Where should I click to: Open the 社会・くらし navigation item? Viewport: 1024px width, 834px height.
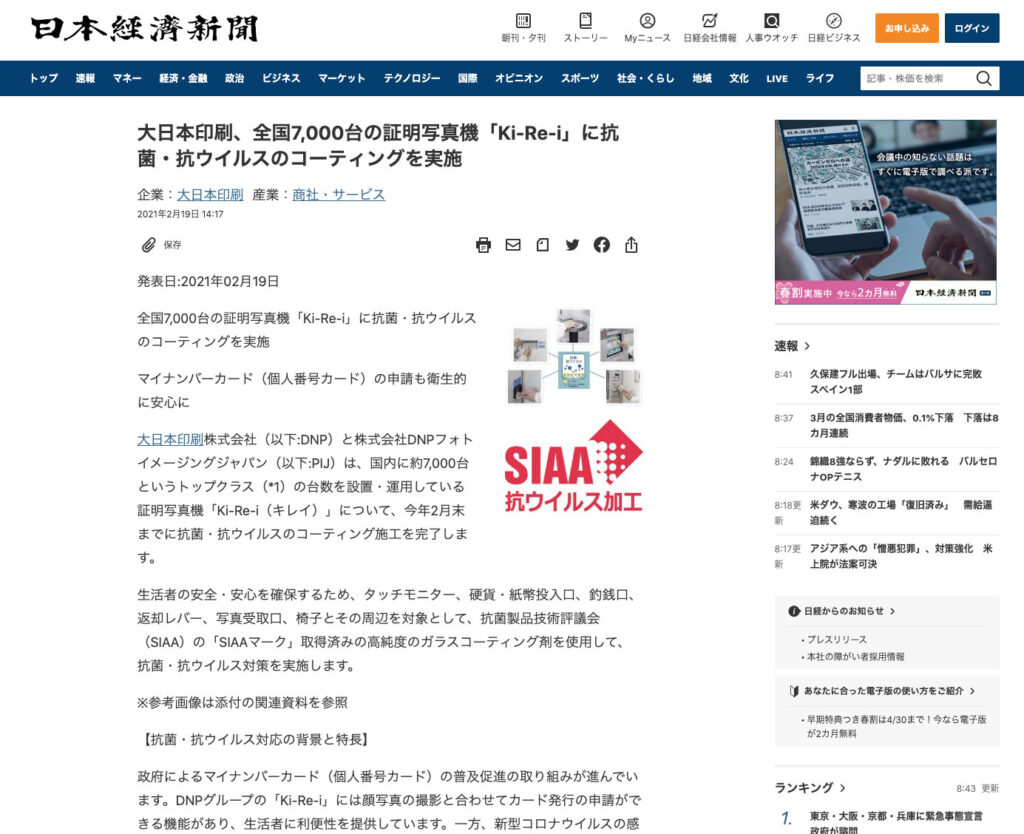pyautogui.click(x=645, y=78)
